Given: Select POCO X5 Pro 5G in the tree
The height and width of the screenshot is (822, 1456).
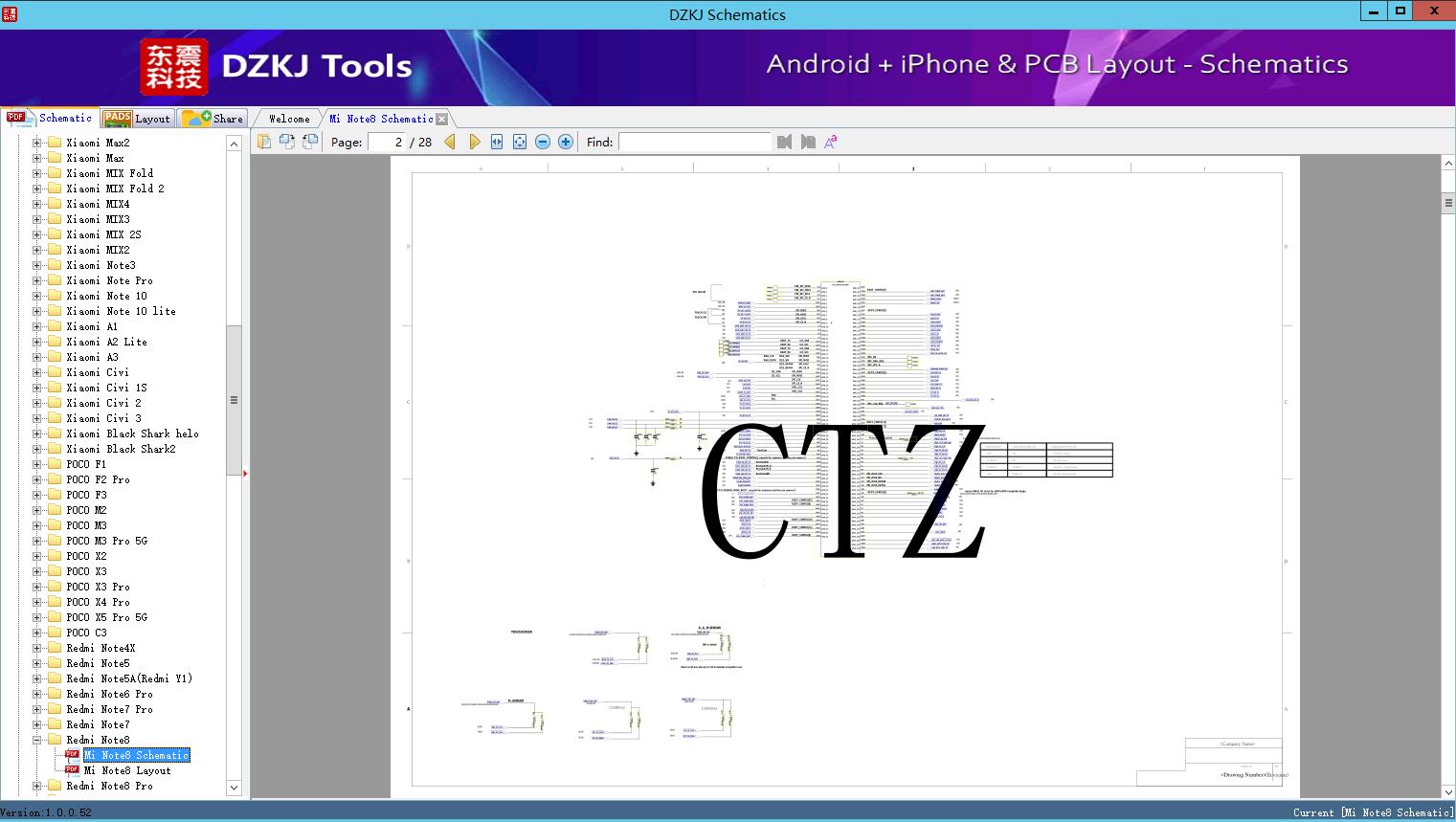Looking at the screenshot, I should pos(106,617).
